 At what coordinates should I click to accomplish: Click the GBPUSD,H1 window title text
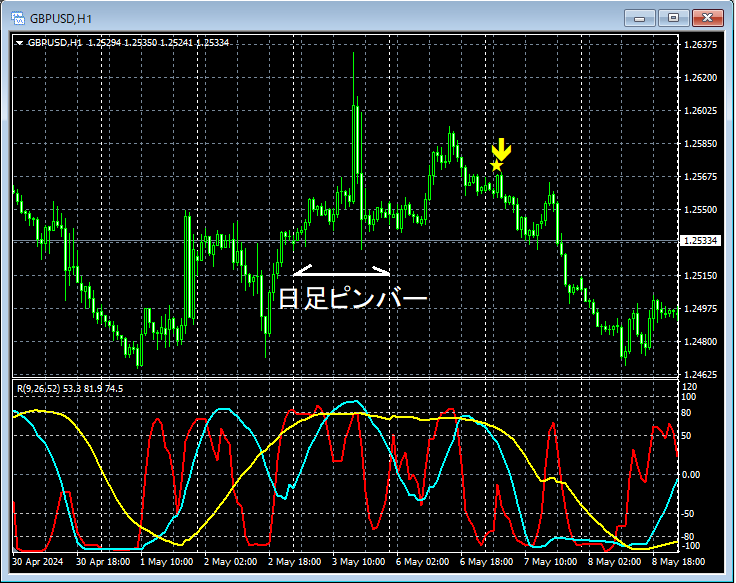point(61,19)
